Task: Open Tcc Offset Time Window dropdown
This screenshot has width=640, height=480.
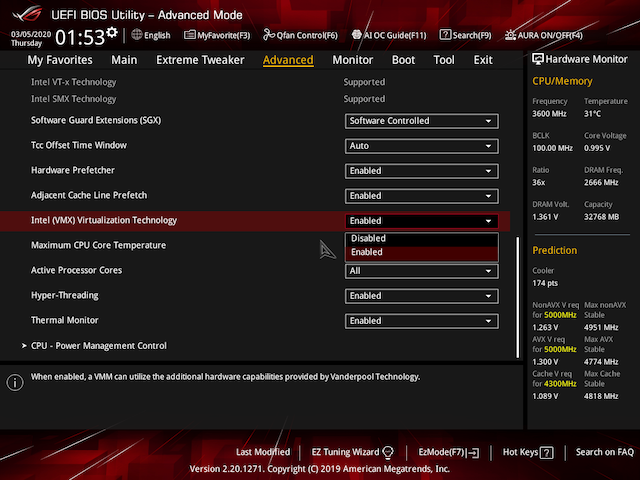Action: [x=422, y=146]
